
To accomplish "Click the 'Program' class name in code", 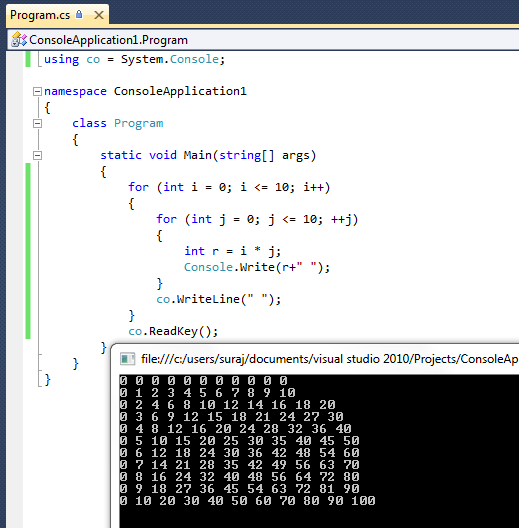I will click(x=138, y=124).
